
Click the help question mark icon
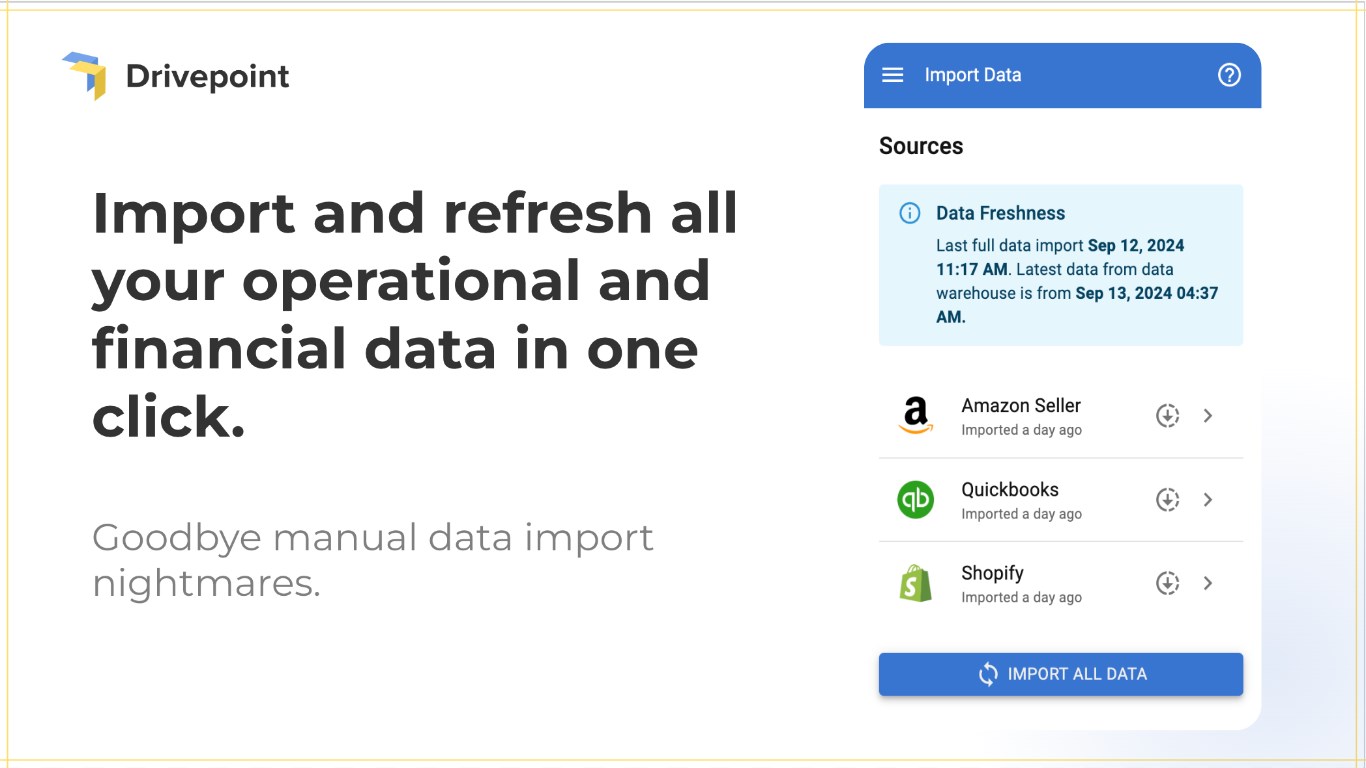click(x=1229, y=75)
